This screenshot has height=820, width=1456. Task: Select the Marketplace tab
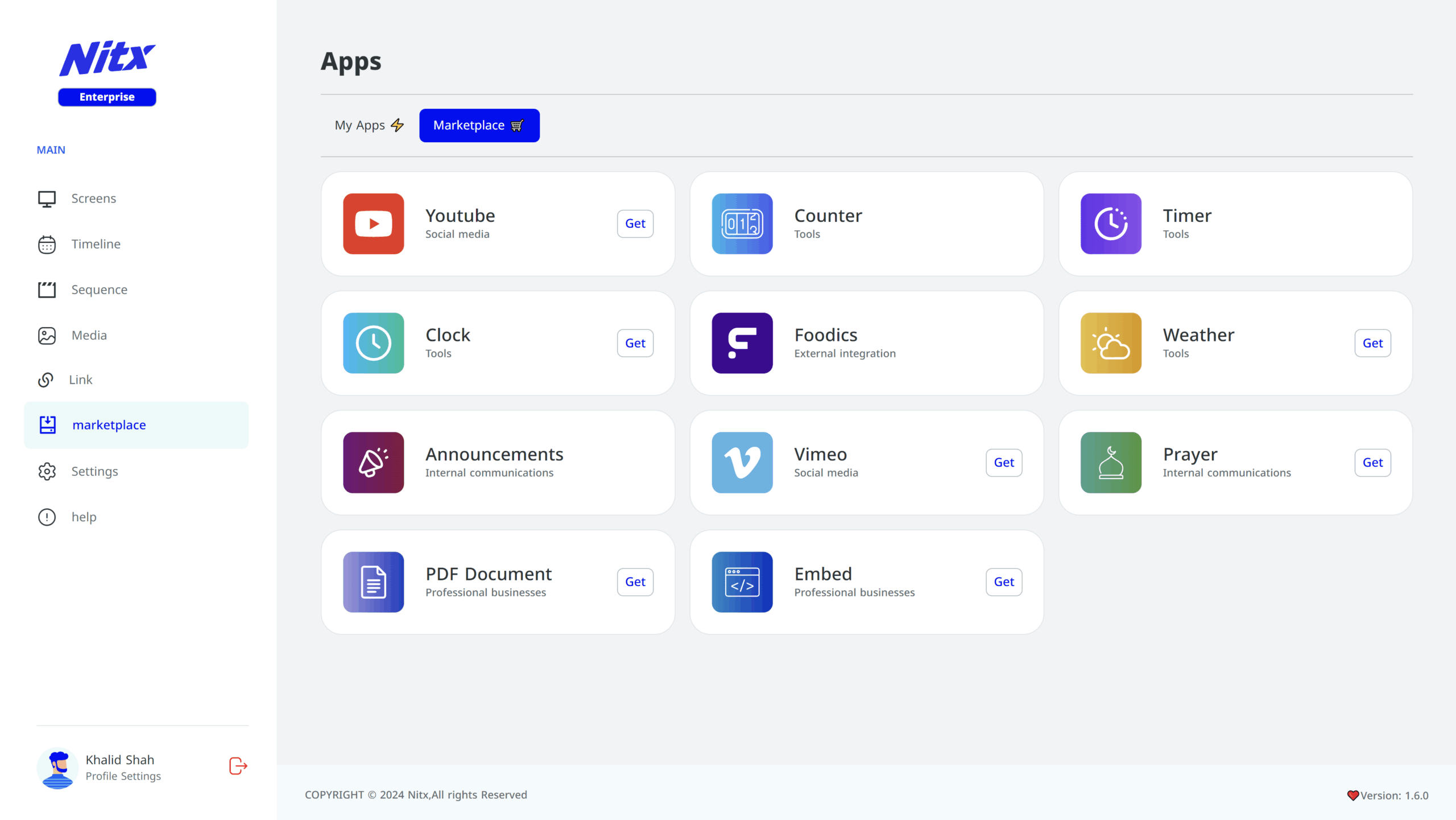[479, 125]
